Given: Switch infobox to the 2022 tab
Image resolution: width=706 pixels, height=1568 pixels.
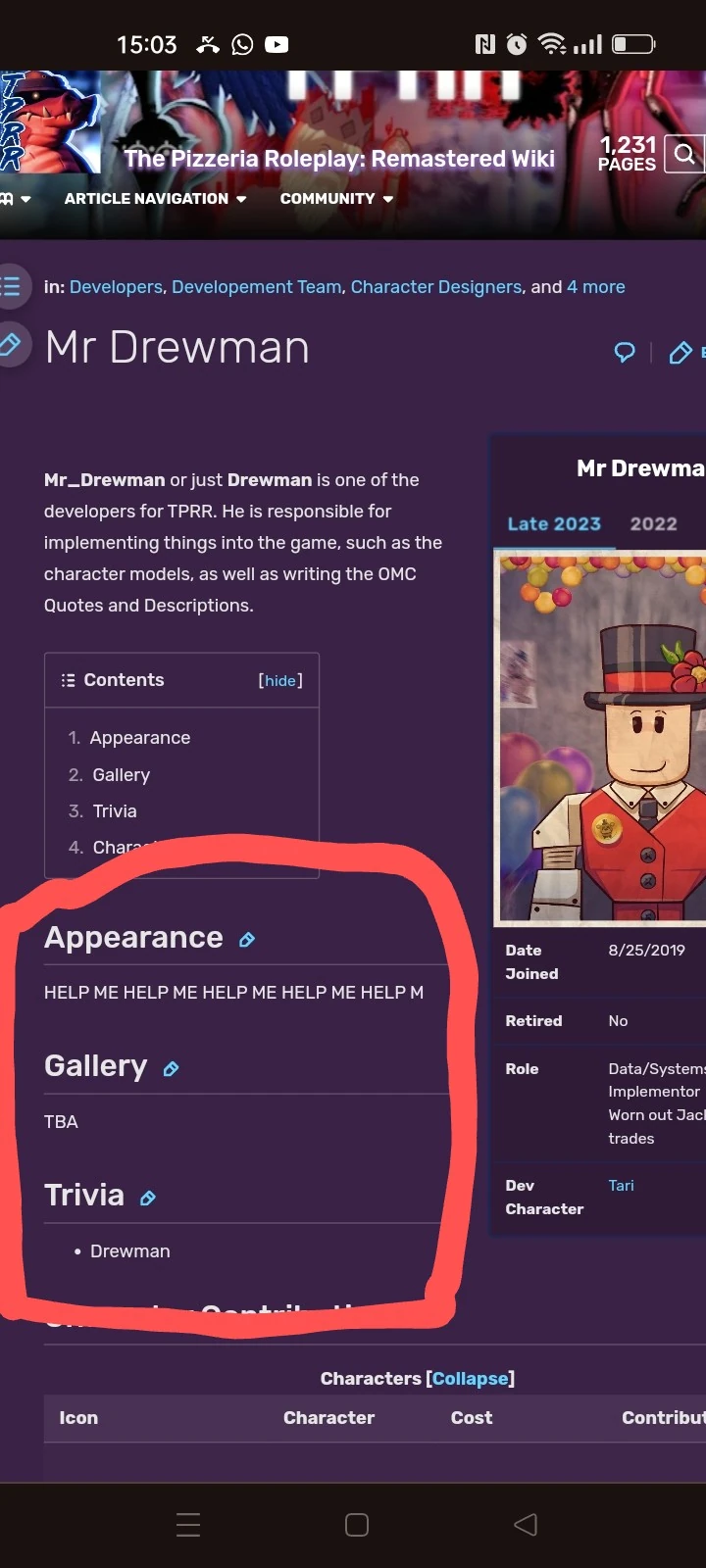Looking at the screenshot, I should (654, 524).
